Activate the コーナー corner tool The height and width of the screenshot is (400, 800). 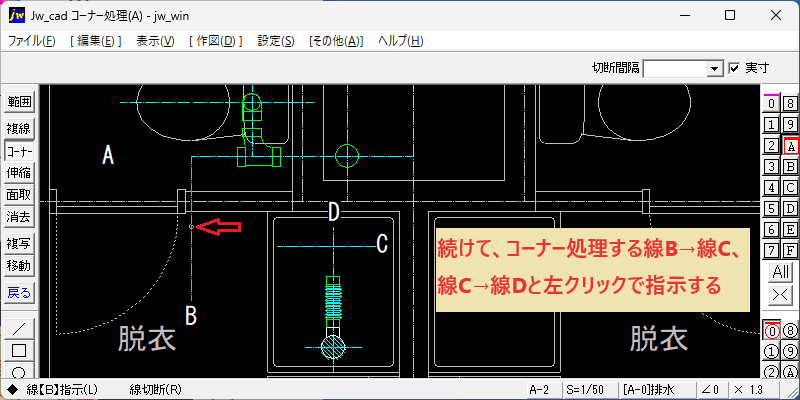point(18,151)
